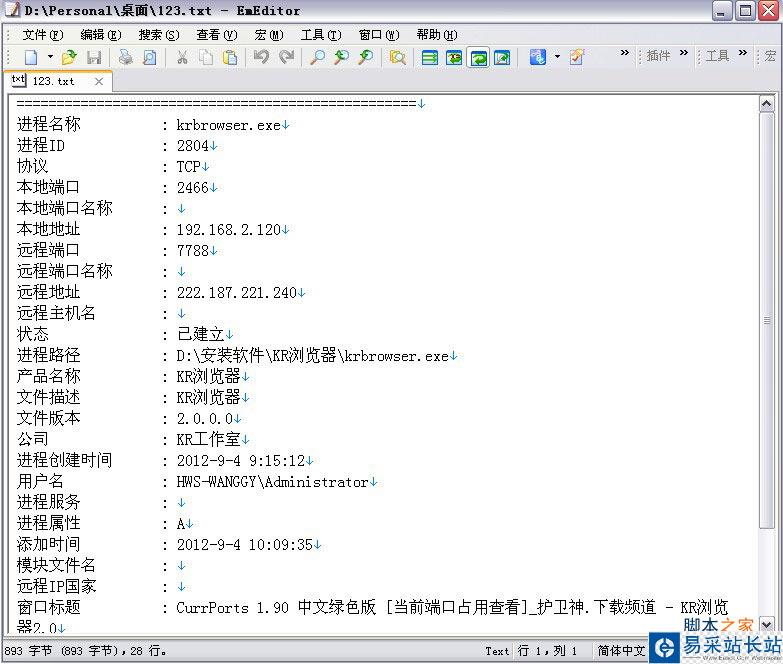Click the added time 2012-9-4 10:09:35

pyautogui.click(x=245, y=545)
